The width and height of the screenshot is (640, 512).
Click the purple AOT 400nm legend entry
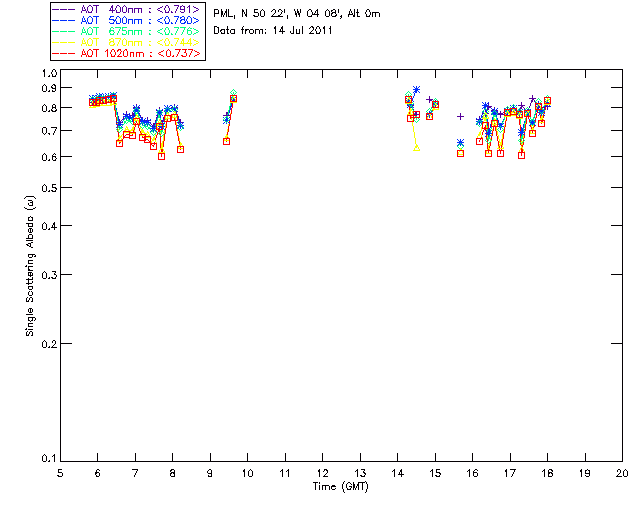128,10
